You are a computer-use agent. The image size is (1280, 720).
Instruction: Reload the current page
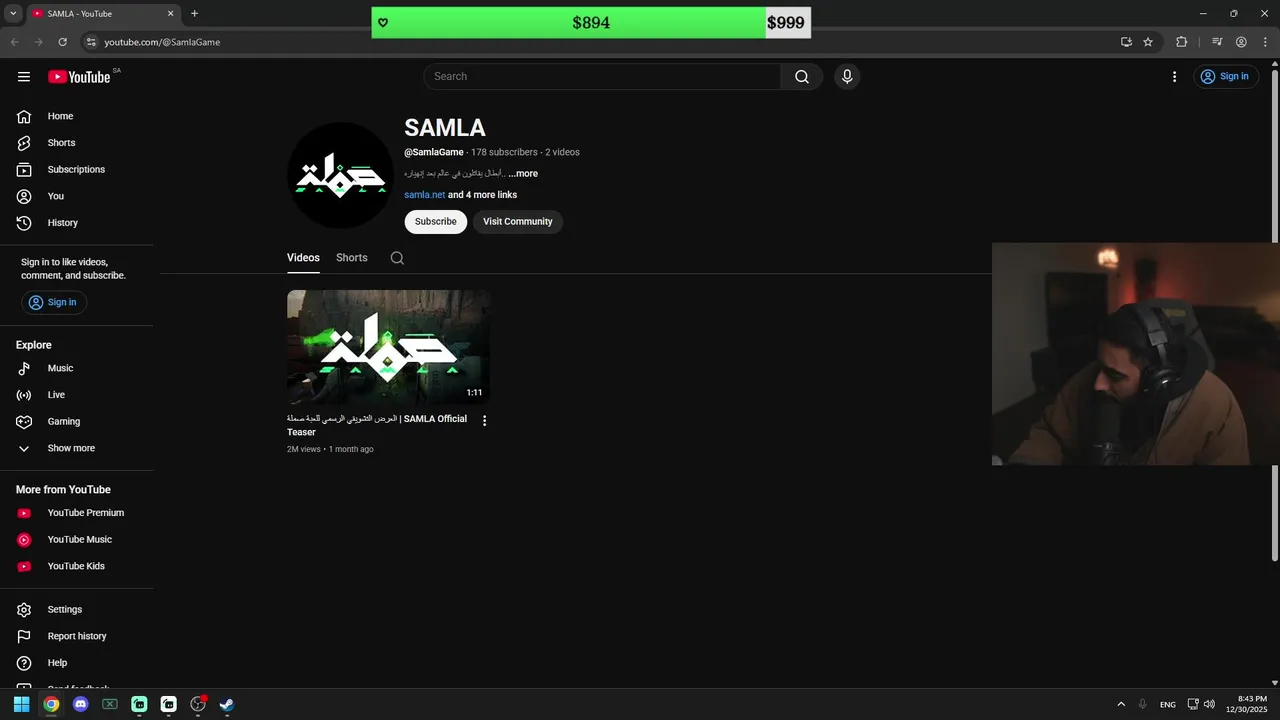(x=62, y=42)
